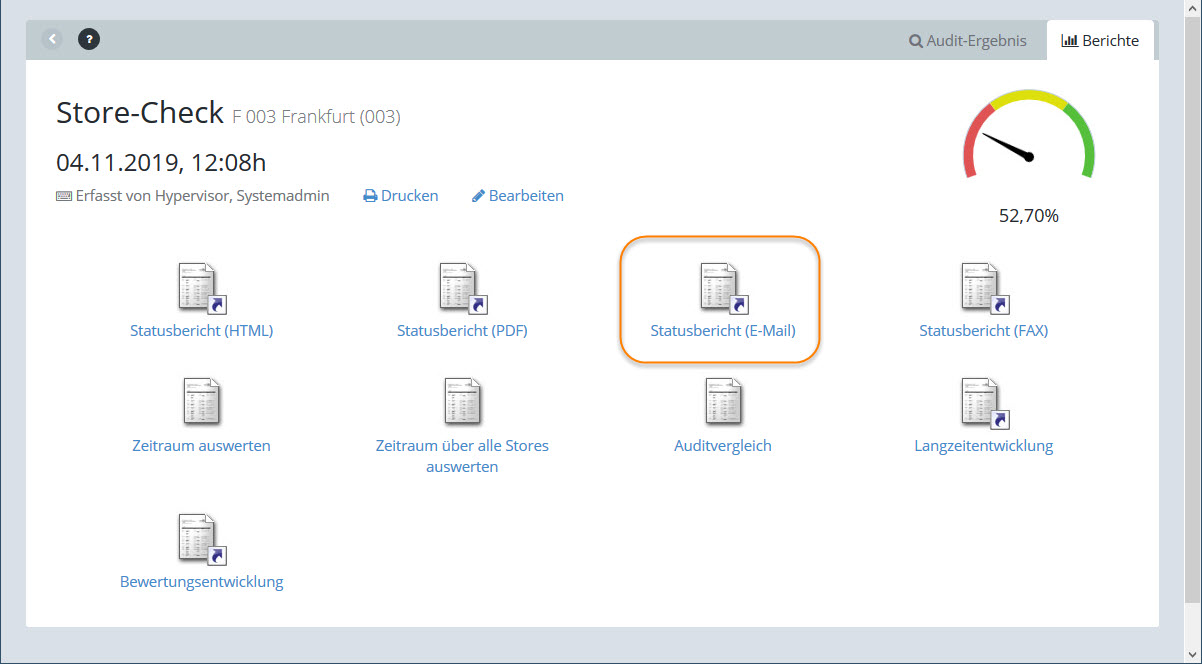
Task: Open the Statusbericht (PDF) text link
Action: pyautogui.click(x=462, y=331)
